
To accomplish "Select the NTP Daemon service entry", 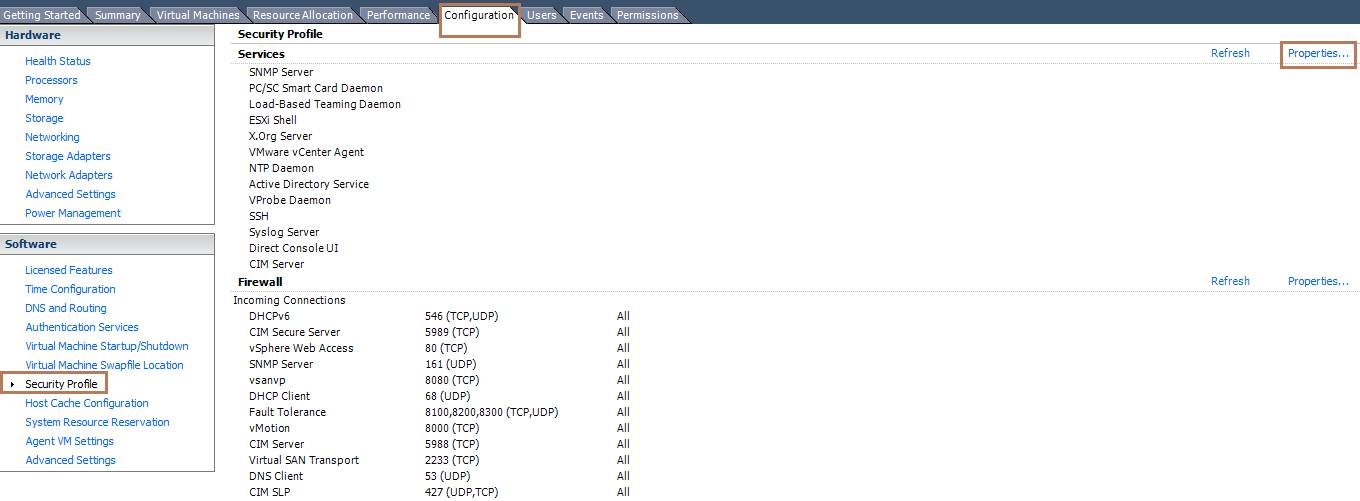I will coord(281,168).
